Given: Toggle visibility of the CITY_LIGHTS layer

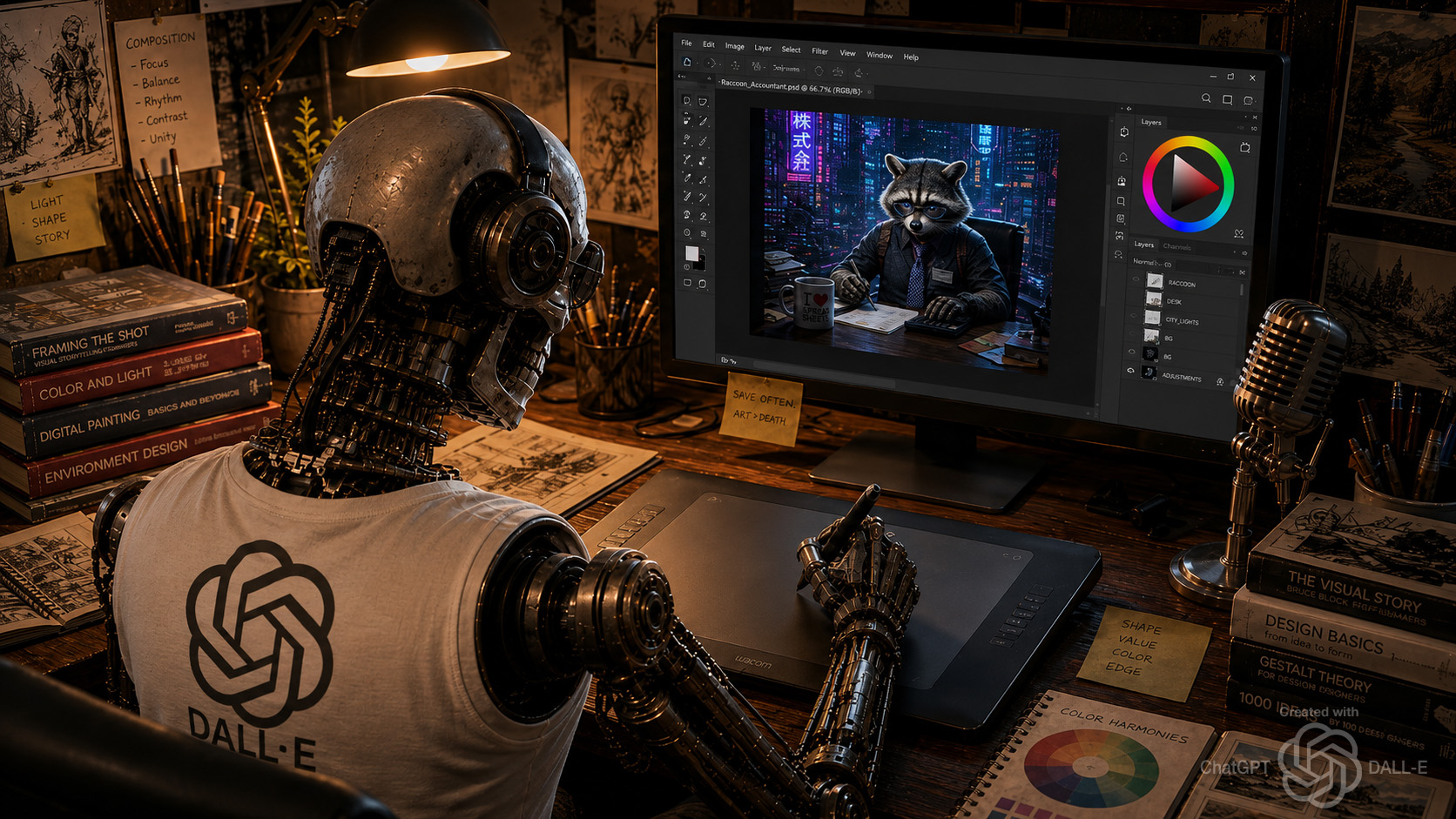Looking at the screenshot, I should [1134, 317].
